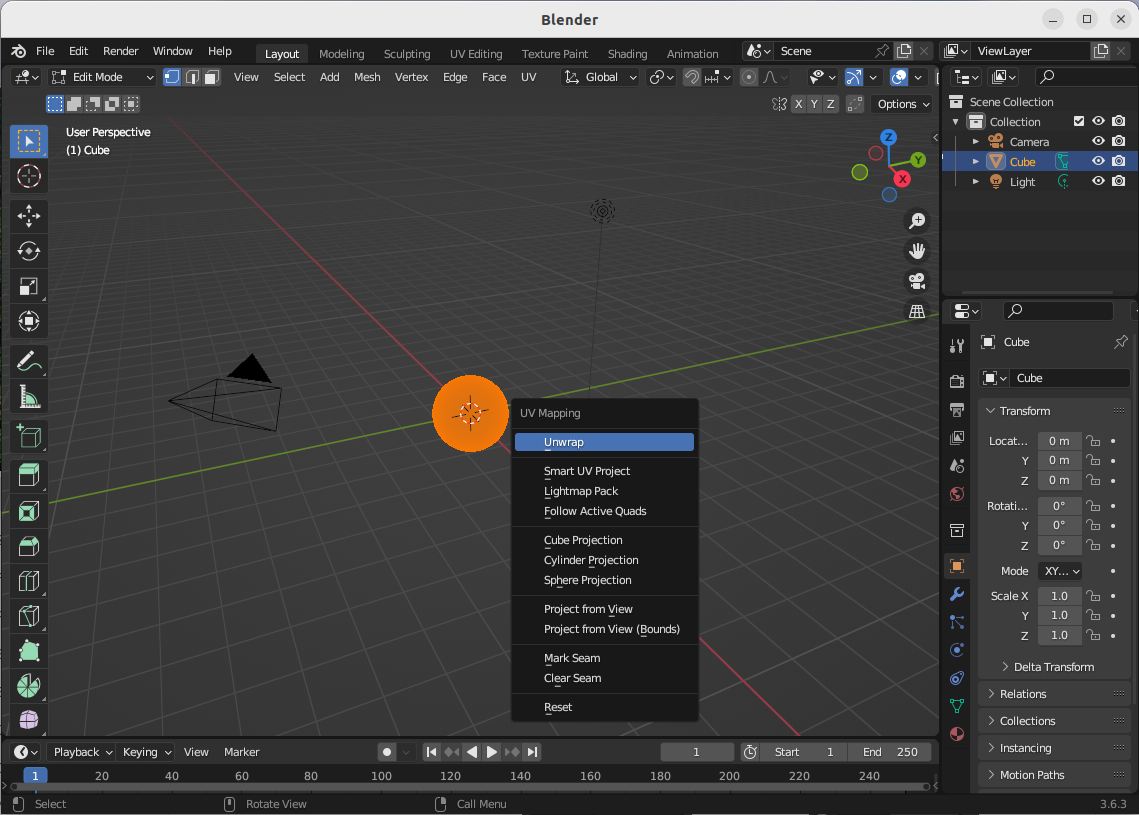
Task: Select the Knife tool
Action: tap(29, 616)
